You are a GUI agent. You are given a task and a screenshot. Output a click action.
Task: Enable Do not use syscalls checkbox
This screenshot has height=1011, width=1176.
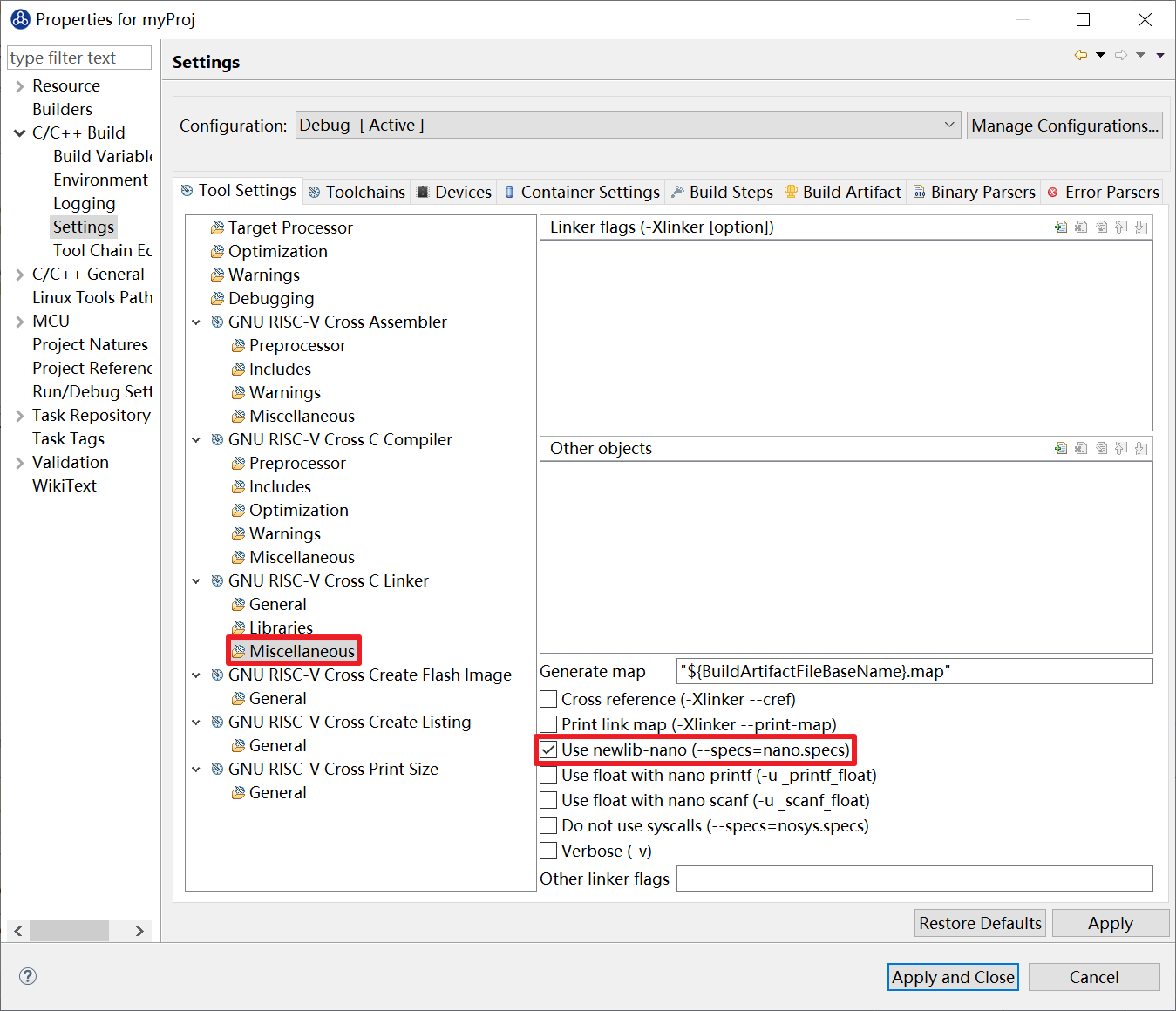(x=548, y=826)
